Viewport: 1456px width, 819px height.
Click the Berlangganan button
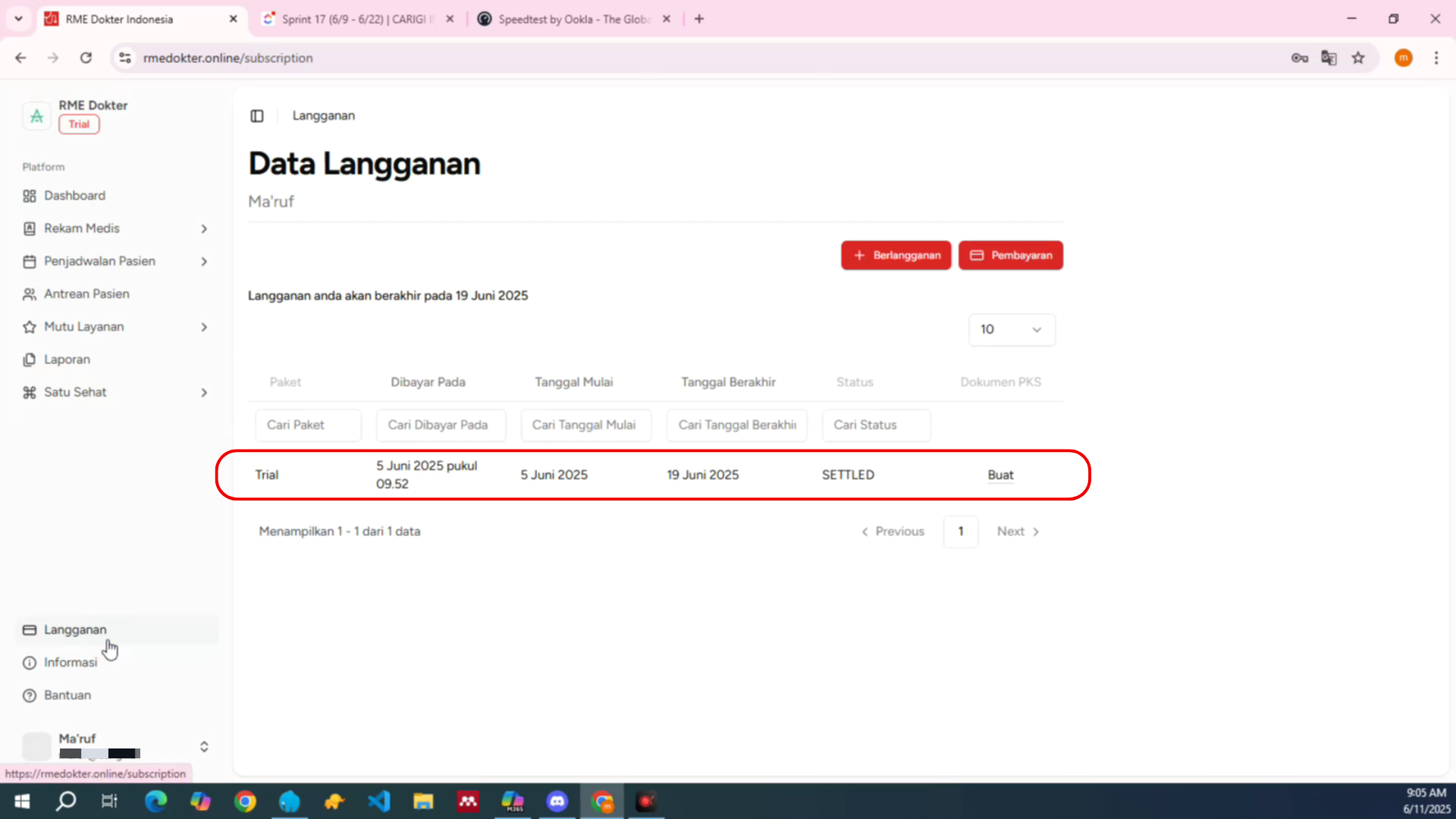click(896, 256)
